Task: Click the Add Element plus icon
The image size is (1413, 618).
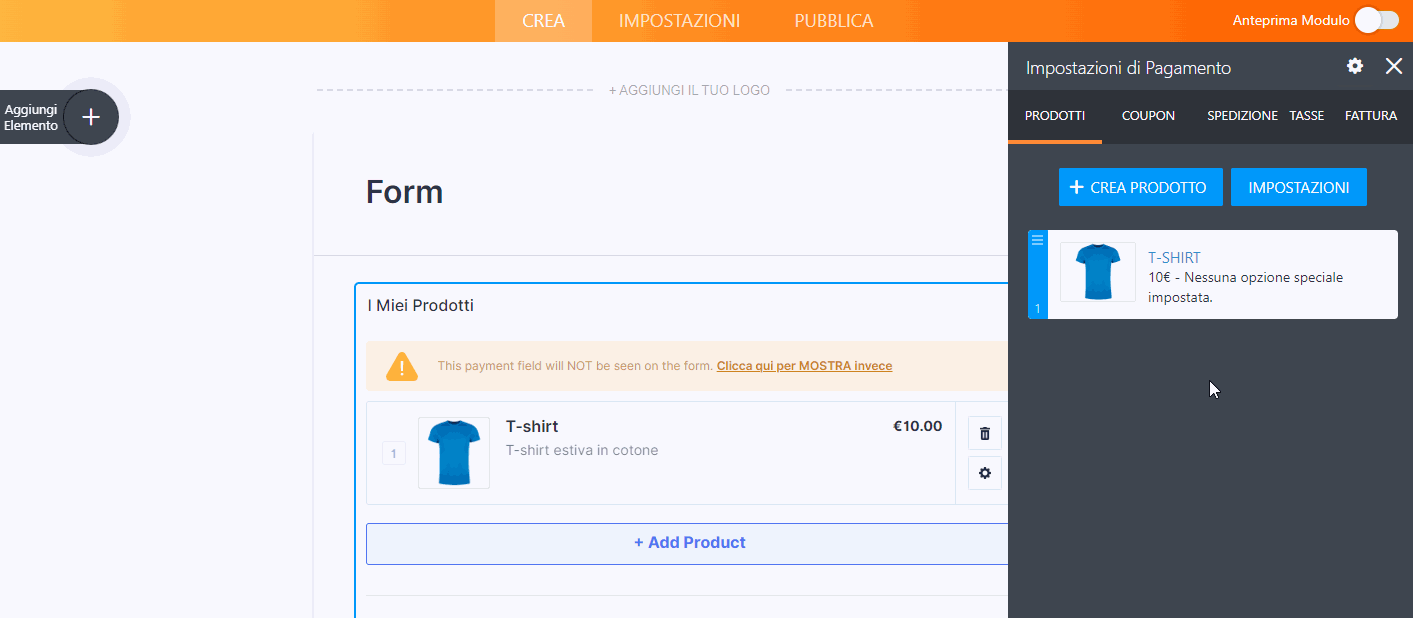Action: tap(91, 117)
